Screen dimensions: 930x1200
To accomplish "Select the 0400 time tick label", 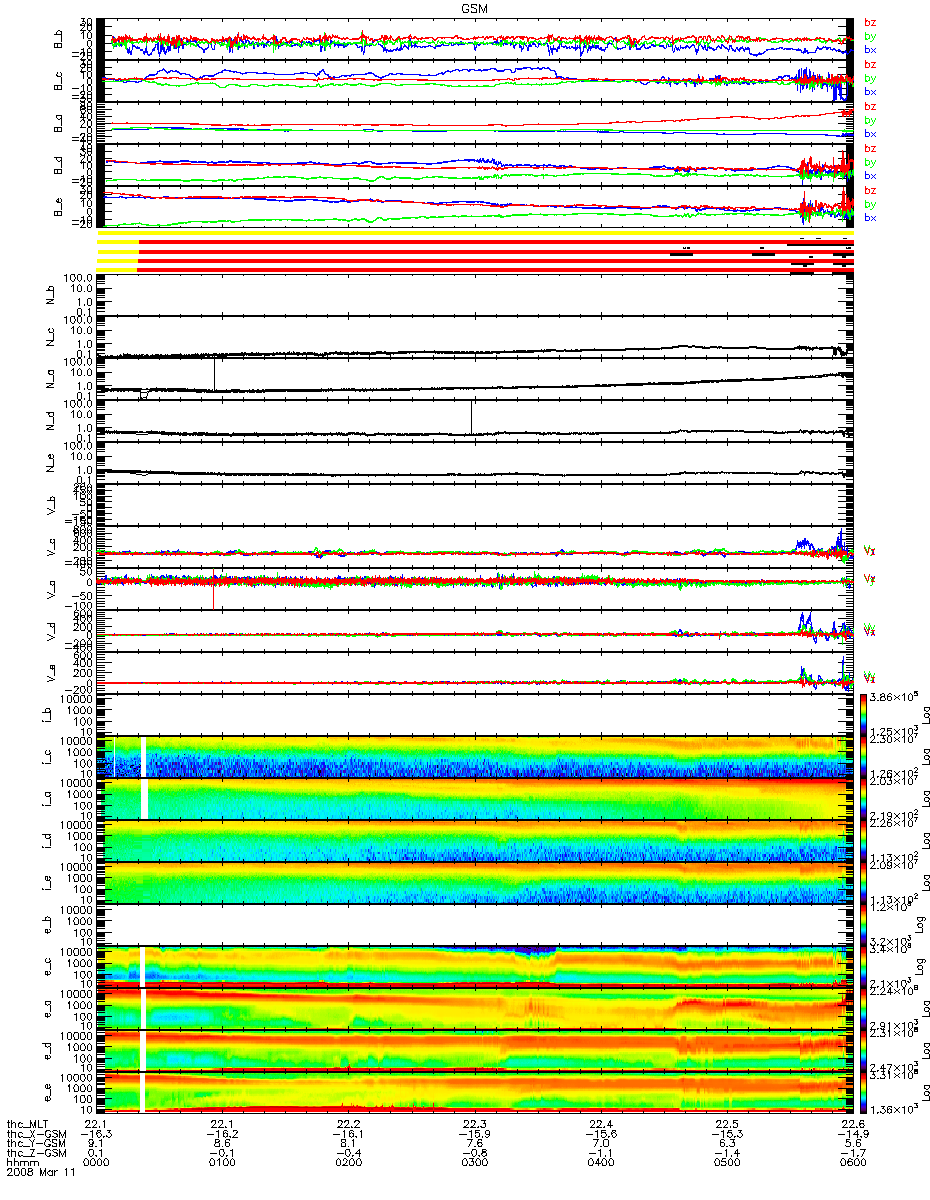I will (x=600, y=1163).
